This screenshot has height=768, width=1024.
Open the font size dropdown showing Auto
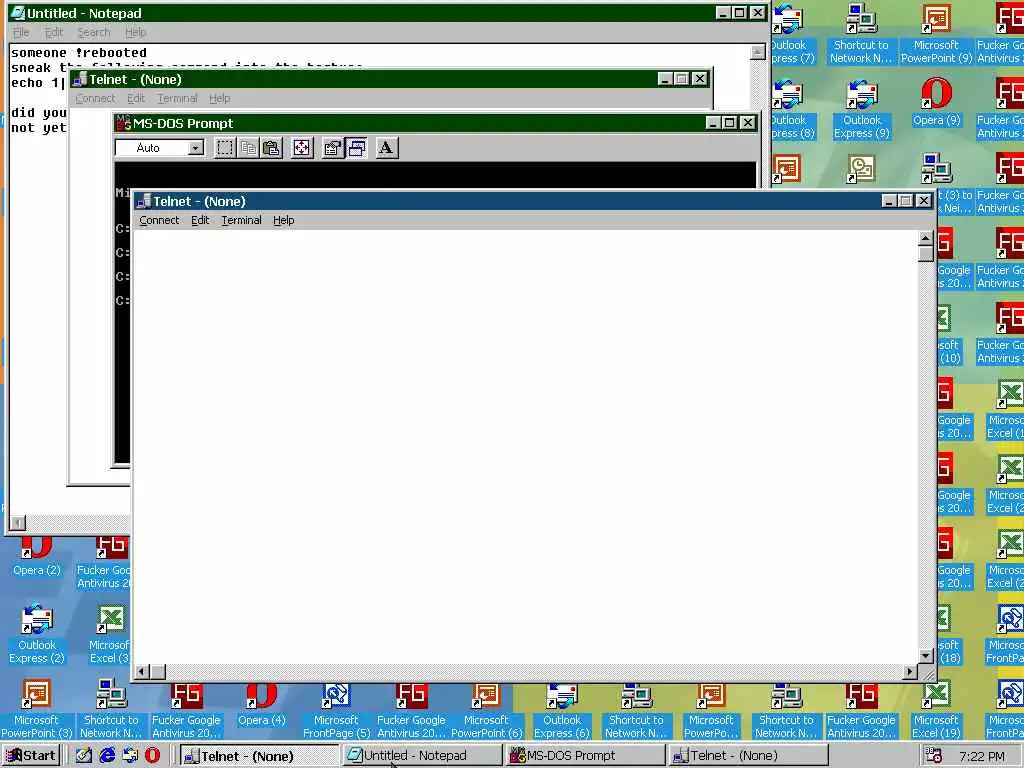(195, 148)
